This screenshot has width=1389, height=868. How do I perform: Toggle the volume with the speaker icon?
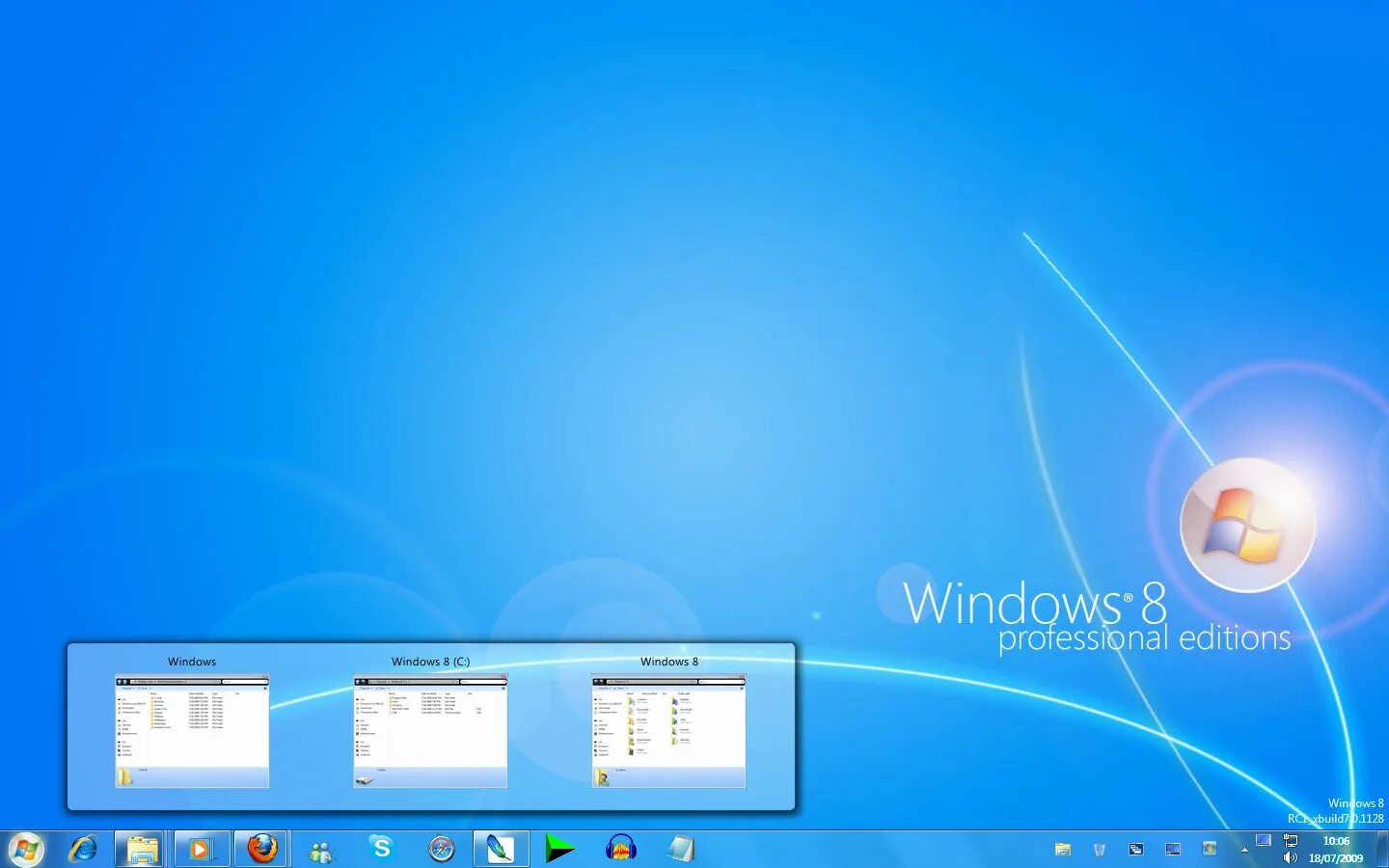pos(1290,856)
